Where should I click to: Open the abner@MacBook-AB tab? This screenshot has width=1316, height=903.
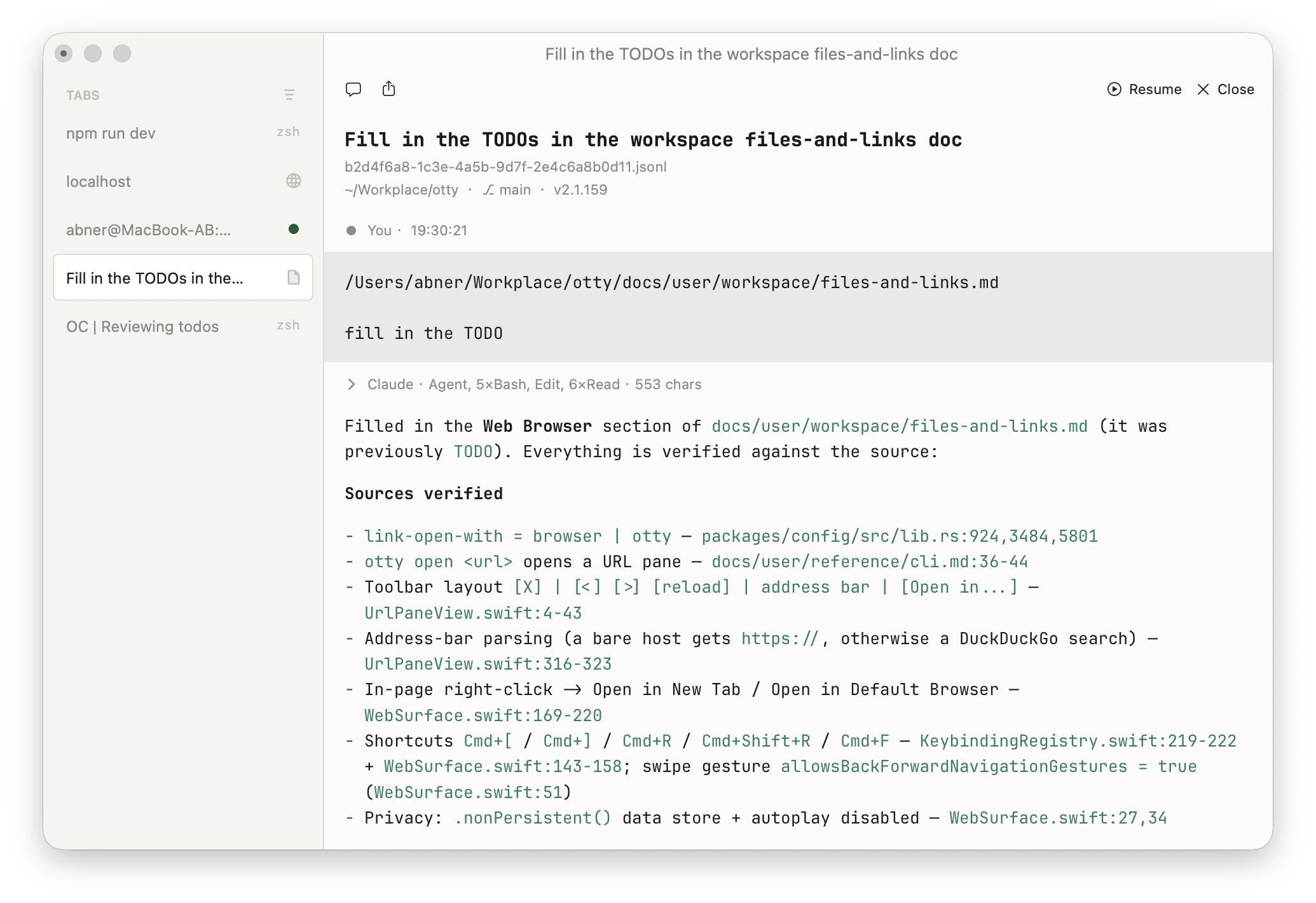(183, 230)
